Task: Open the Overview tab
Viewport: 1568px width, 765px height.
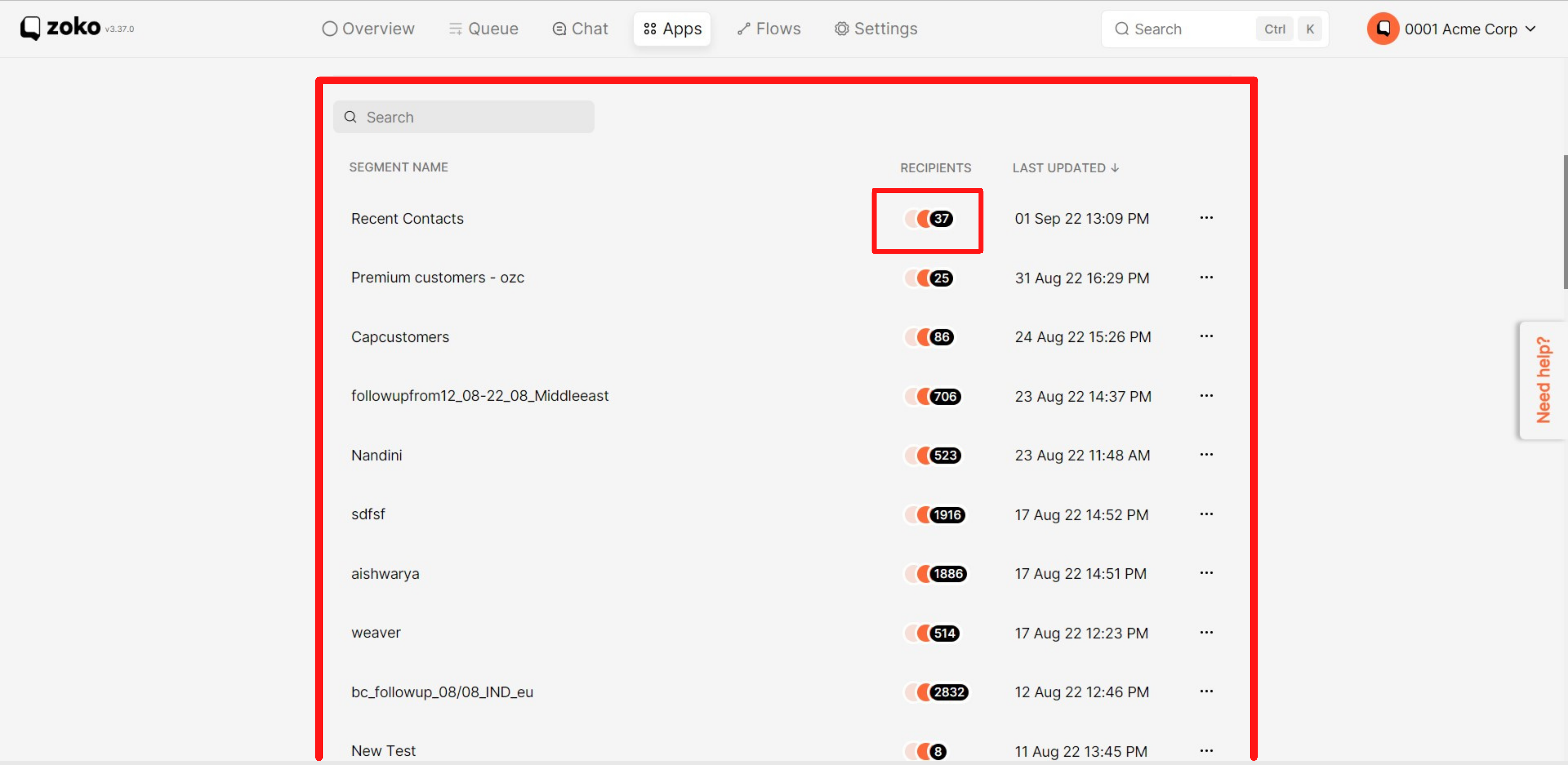Action: pyautogui.click(x=368, y=29)
